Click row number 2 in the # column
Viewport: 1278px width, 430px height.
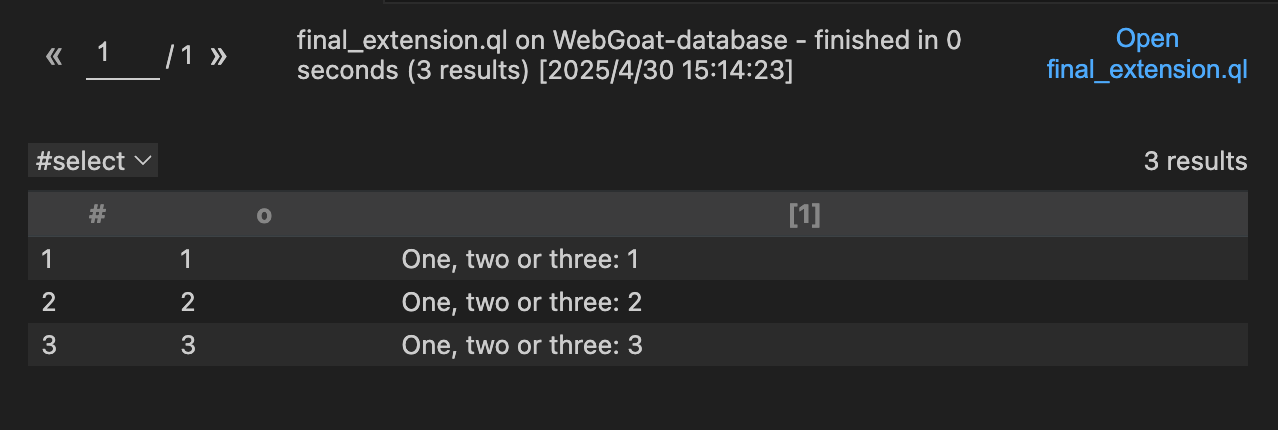(48, 303)
